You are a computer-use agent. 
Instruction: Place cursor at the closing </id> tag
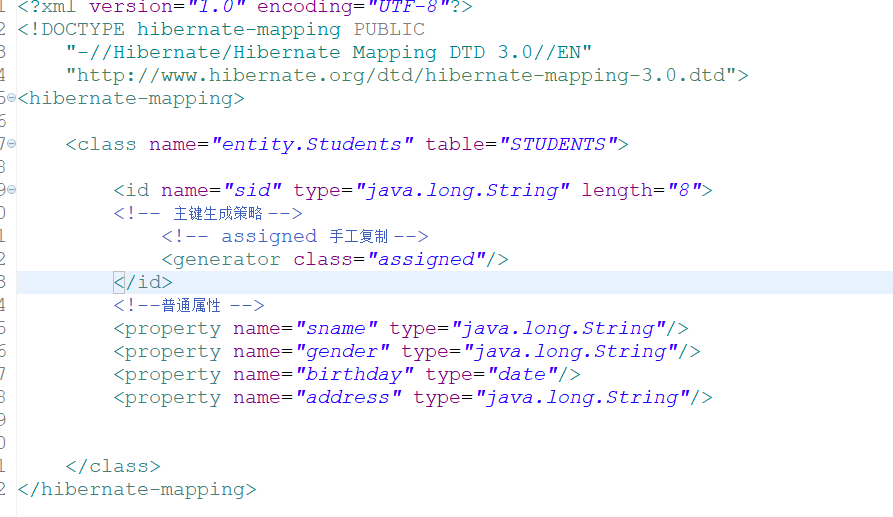pyautogui.click(x=143, y=282)
